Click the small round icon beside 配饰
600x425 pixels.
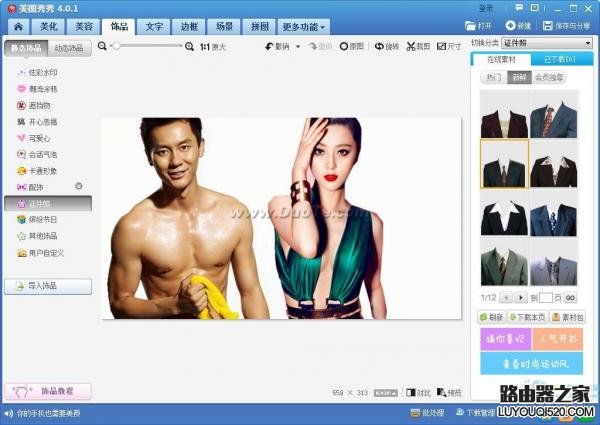(x=79, y=186)
